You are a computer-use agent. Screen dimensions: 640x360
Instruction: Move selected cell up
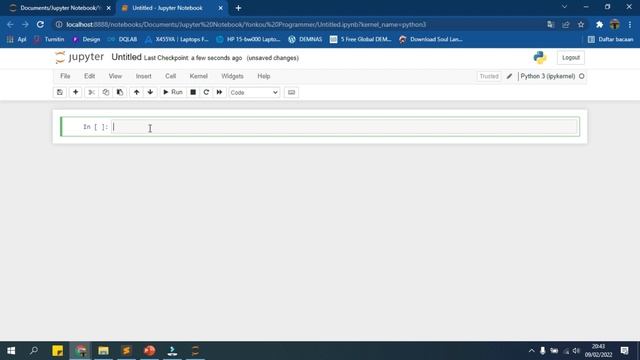(136, 92)
